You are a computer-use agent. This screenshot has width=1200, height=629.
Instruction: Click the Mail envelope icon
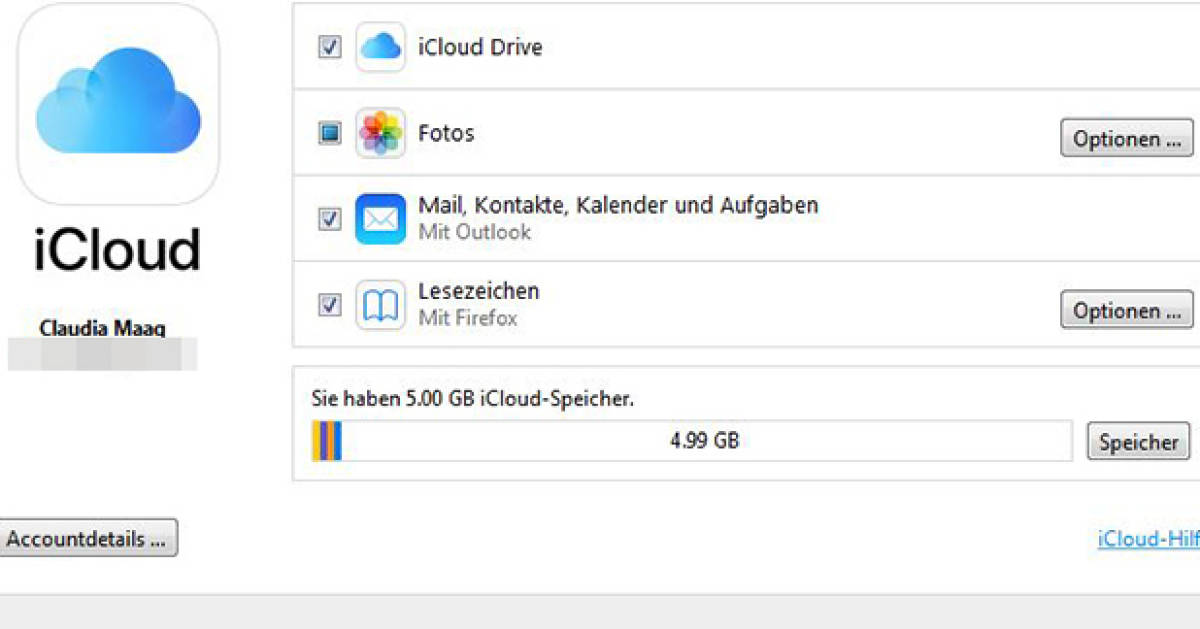380,219
